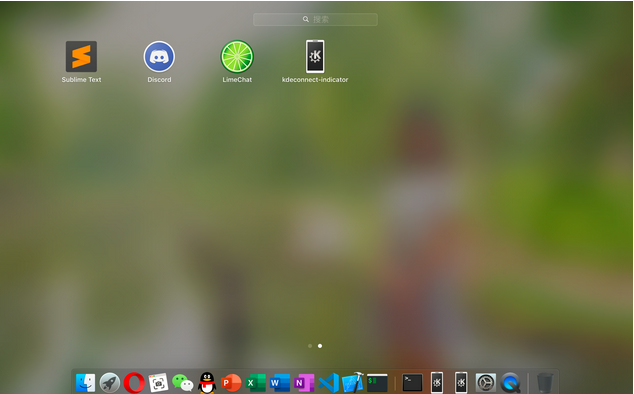This screenshot has width=634, height=394.
Task: Launch OneNote from the Dock
Action: point(304,382)
